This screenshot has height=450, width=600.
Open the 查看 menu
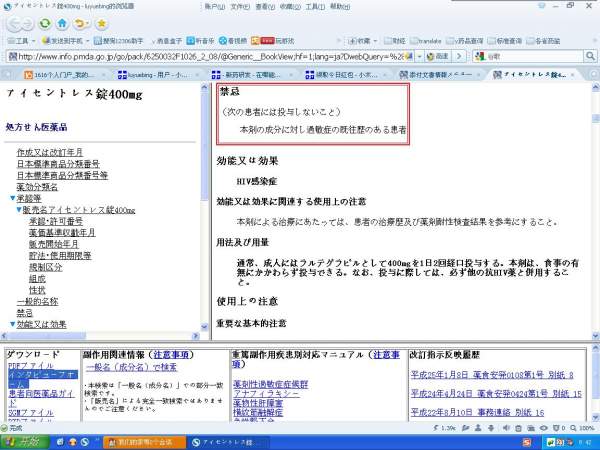click(265, 7)
